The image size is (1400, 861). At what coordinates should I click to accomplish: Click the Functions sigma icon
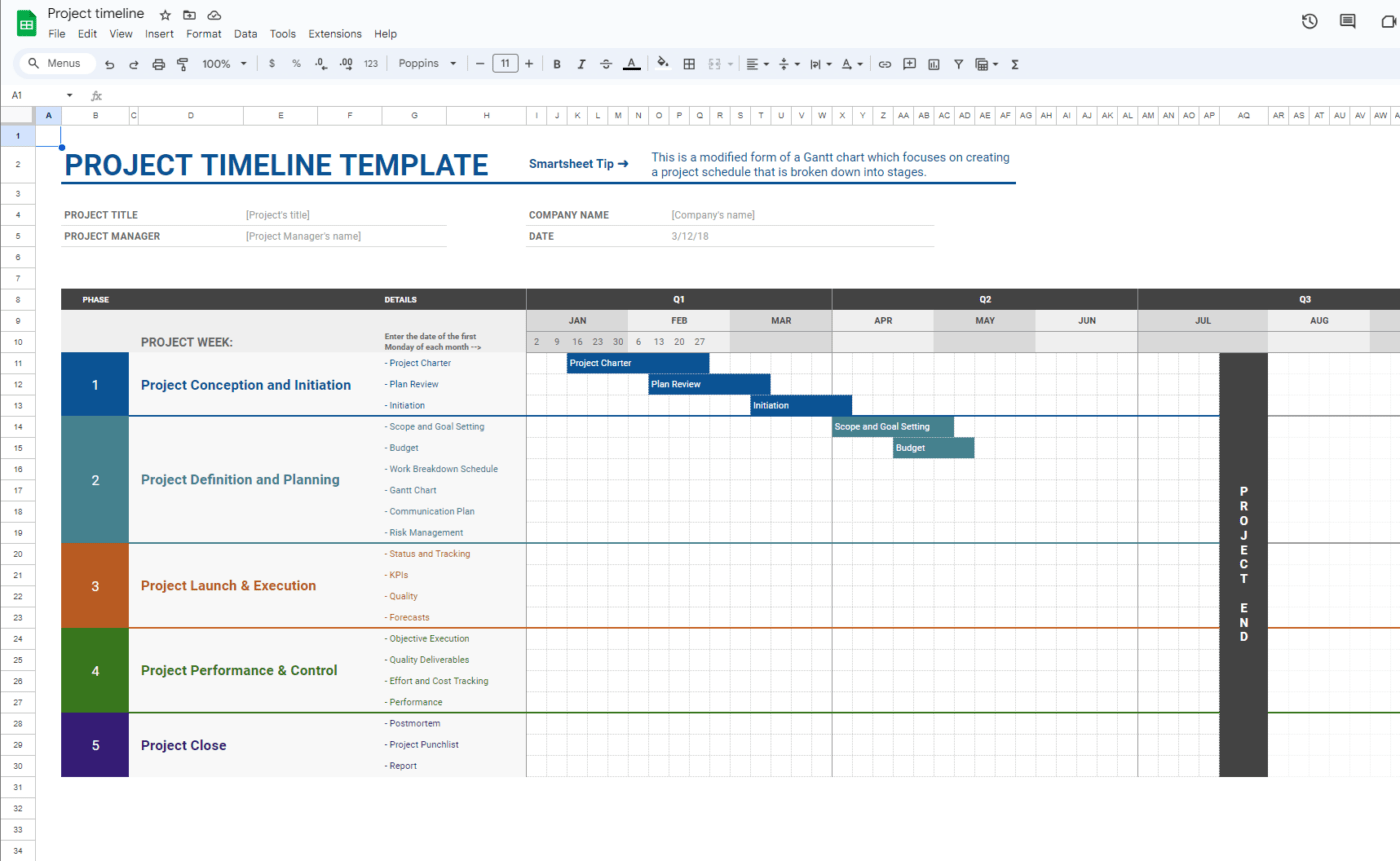(x=1015, y=64)
